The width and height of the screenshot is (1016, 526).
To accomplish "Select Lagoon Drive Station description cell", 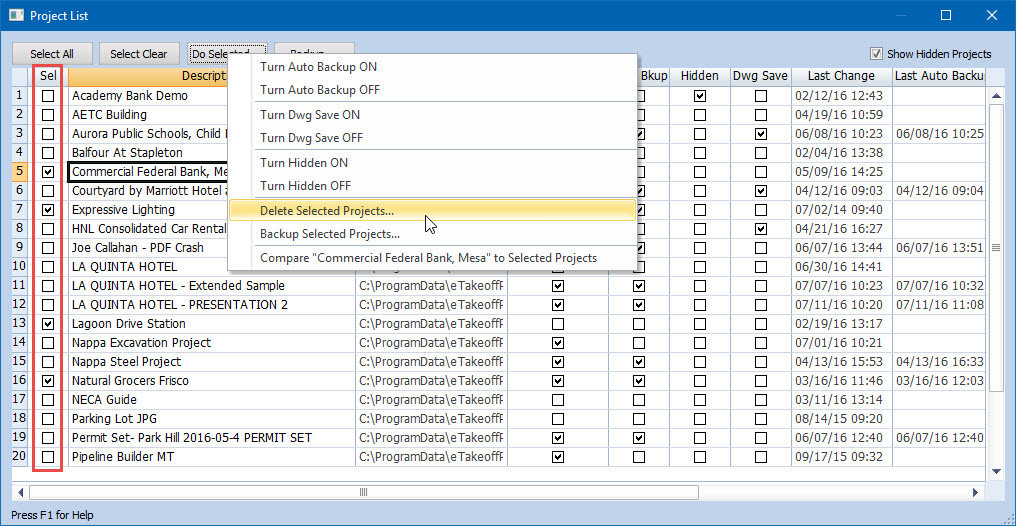I will click(212, 324).
